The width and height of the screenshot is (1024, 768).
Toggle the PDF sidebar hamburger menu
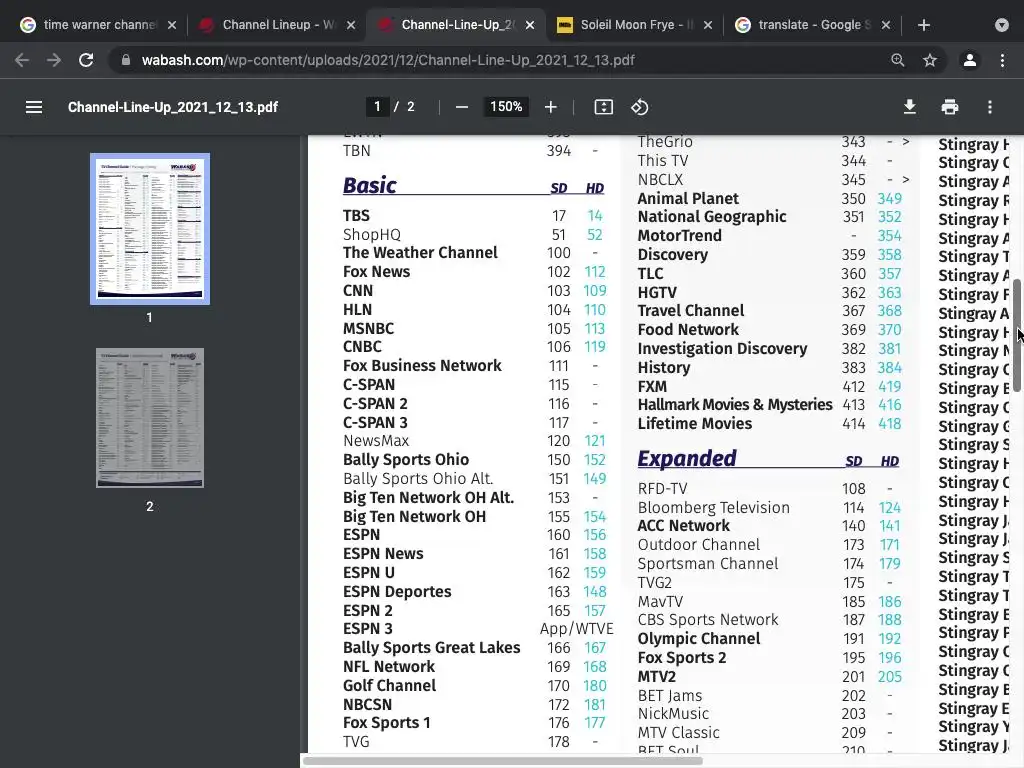click(34, 107)
